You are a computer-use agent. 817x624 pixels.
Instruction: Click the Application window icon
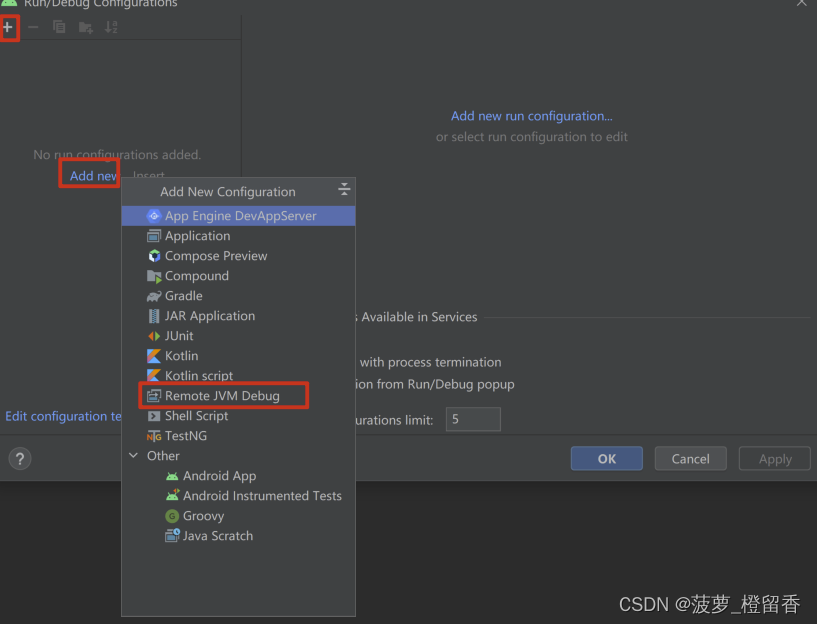[x=154, y=236]
